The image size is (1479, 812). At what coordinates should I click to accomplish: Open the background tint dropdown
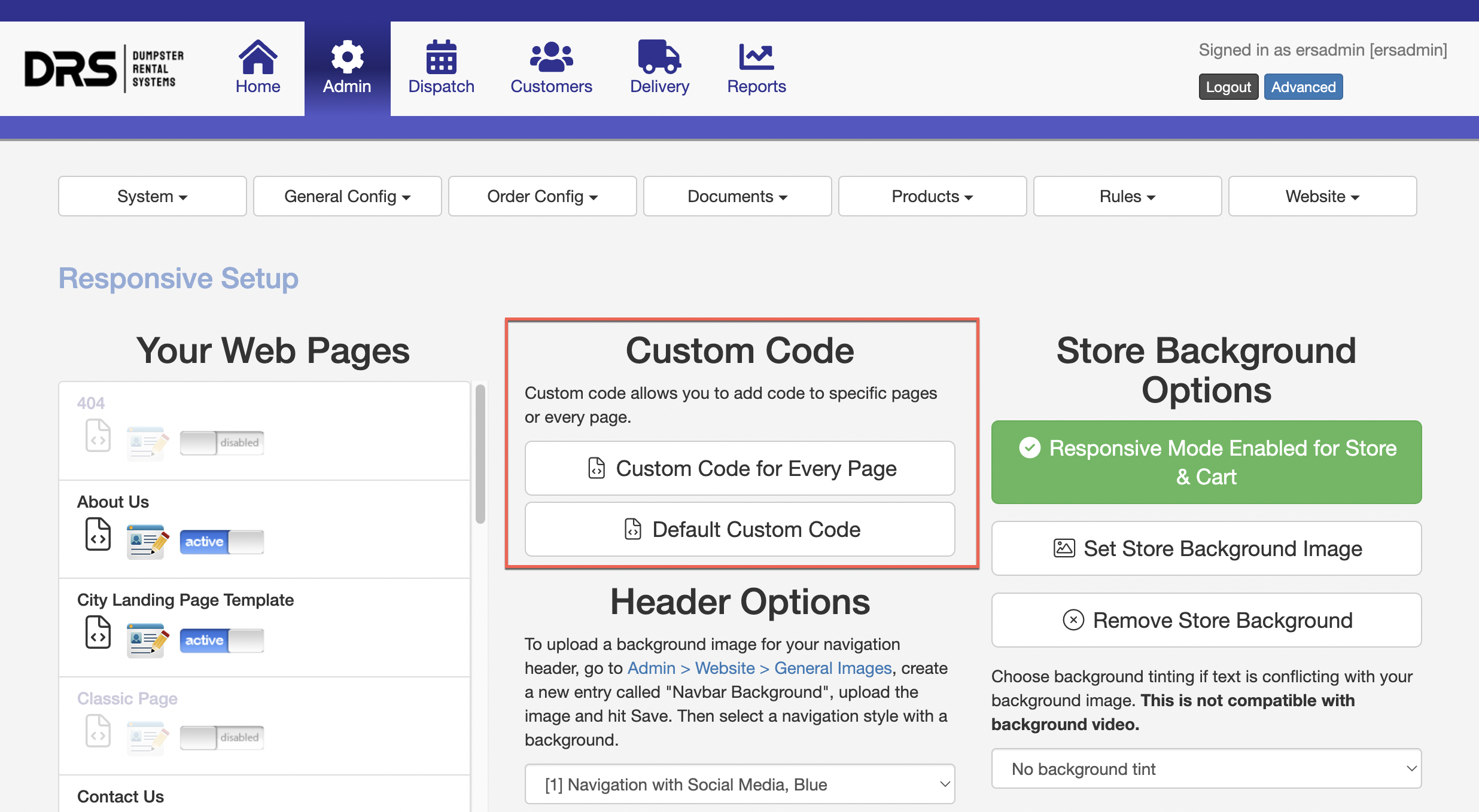coord(1206,768)
